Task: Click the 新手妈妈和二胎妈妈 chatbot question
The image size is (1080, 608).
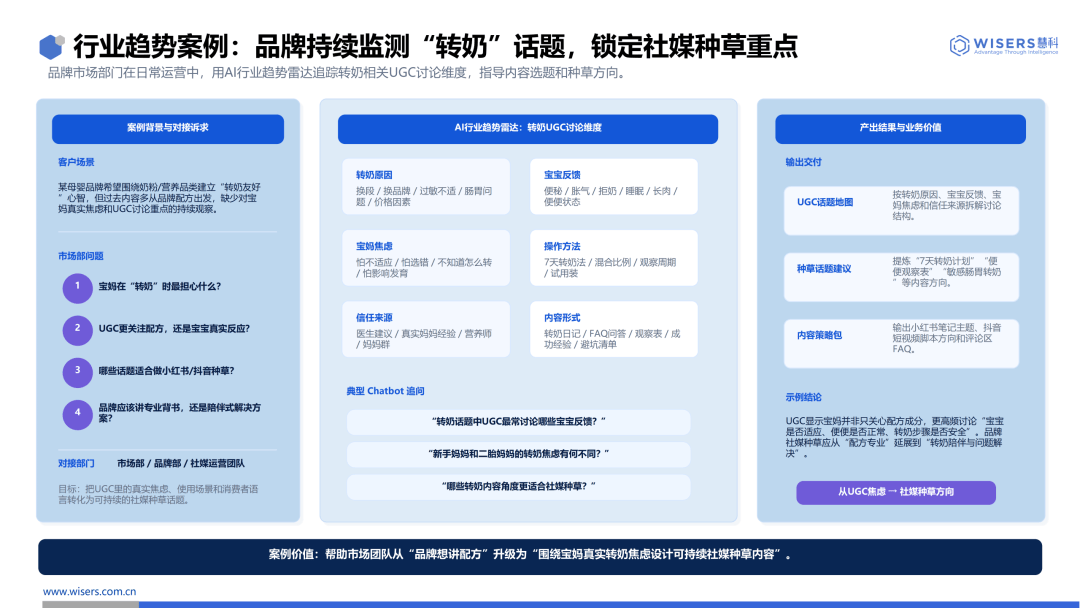Action: click(x=518, y=454)
